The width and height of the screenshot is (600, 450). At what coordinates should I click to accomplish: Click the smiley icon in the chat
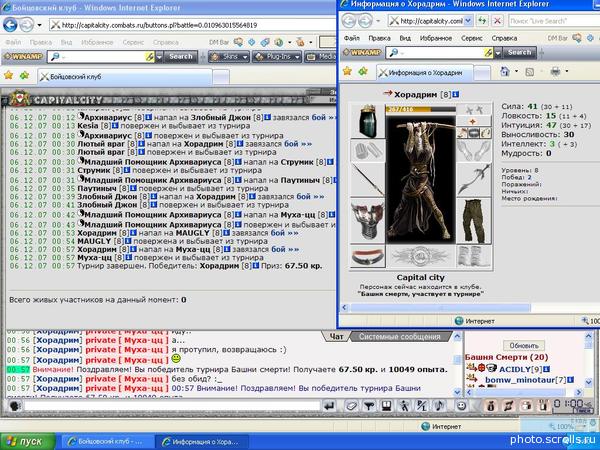[x=175, y=358]
